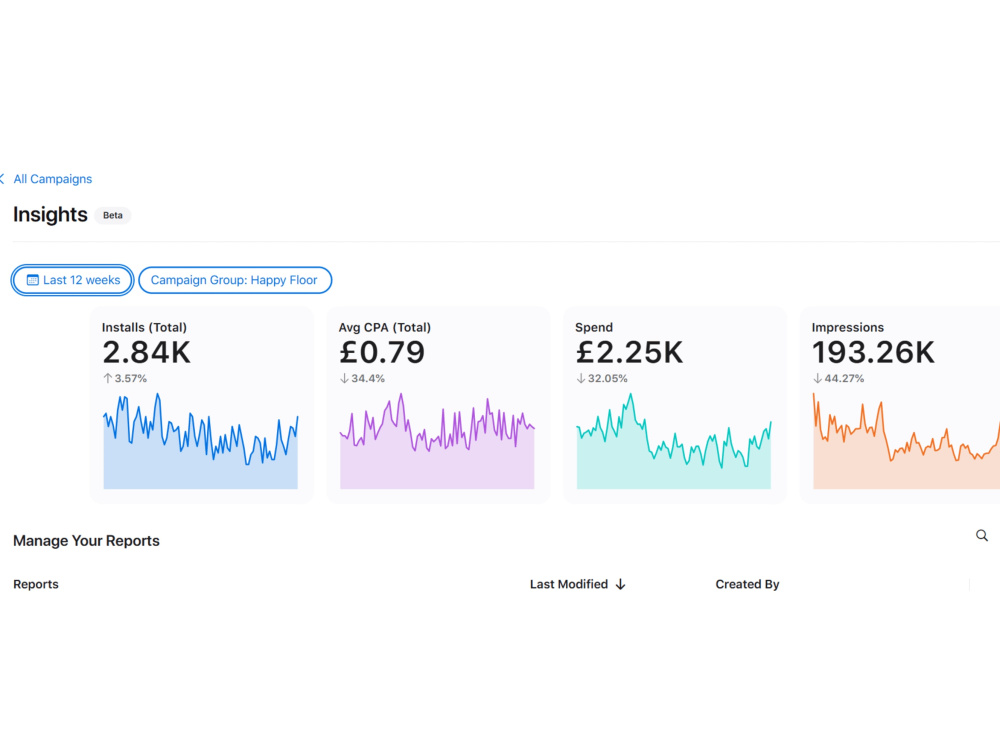Click the Created By column header
The image size is (1000, 750).
[747, 584]
